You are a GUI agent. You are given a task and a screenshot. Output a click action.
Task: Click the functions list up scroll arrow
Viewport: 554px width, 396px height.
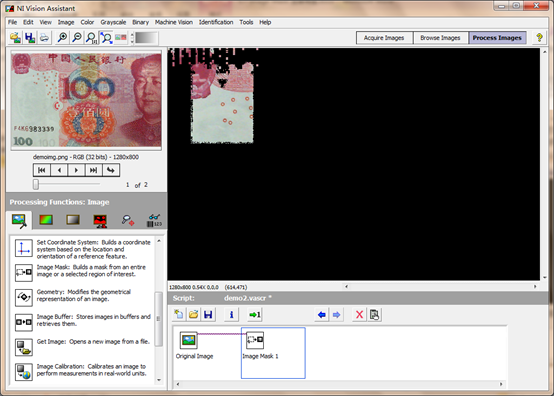(159, 241)
